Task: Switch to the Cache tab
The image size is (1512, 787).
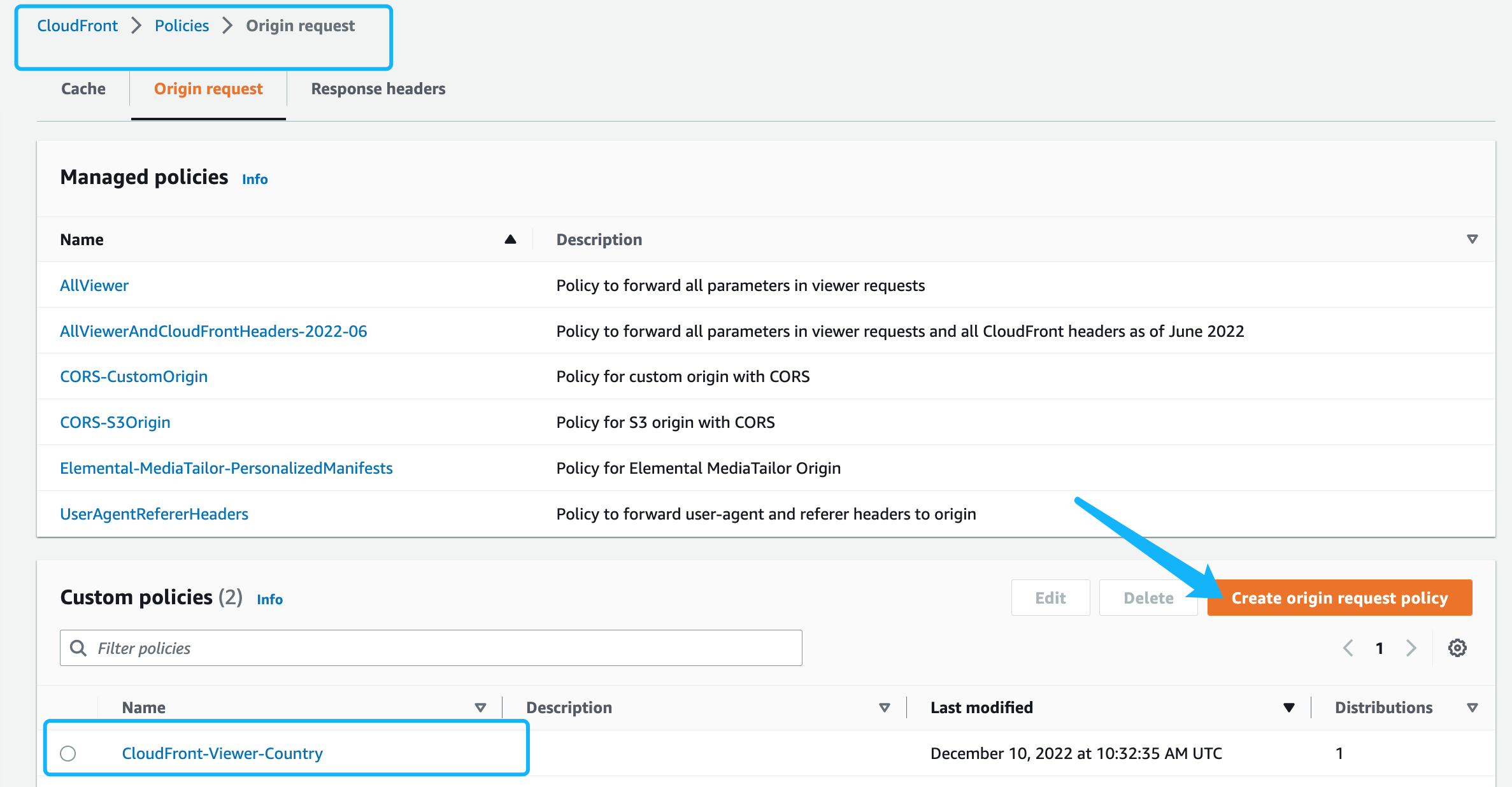Action: 83,89
